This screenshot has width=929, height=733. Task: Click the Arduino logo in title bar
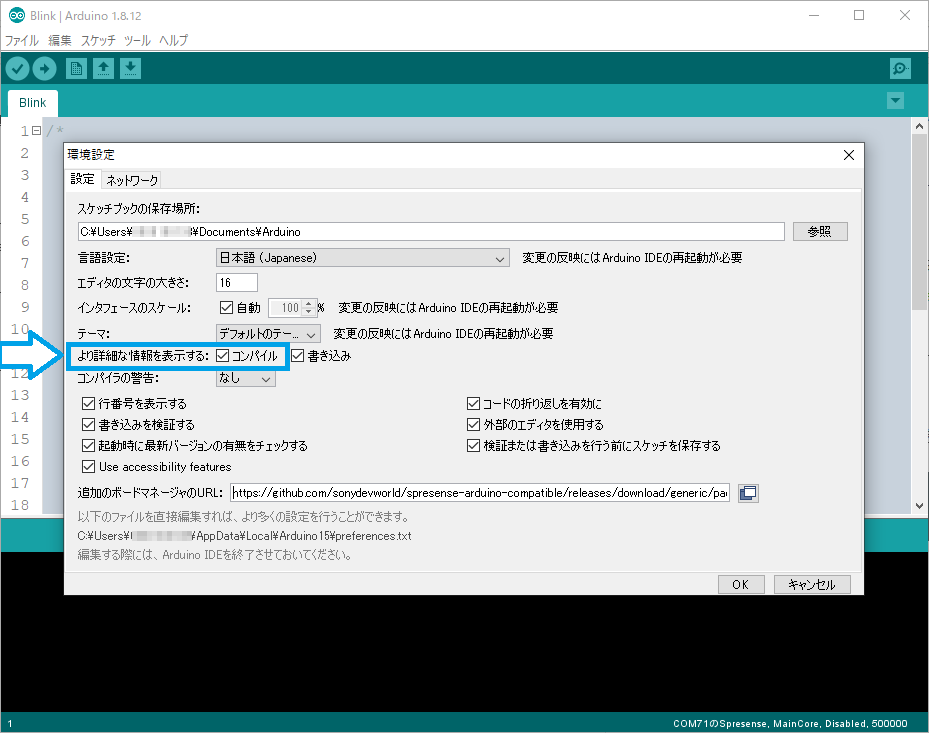[17, 15]
